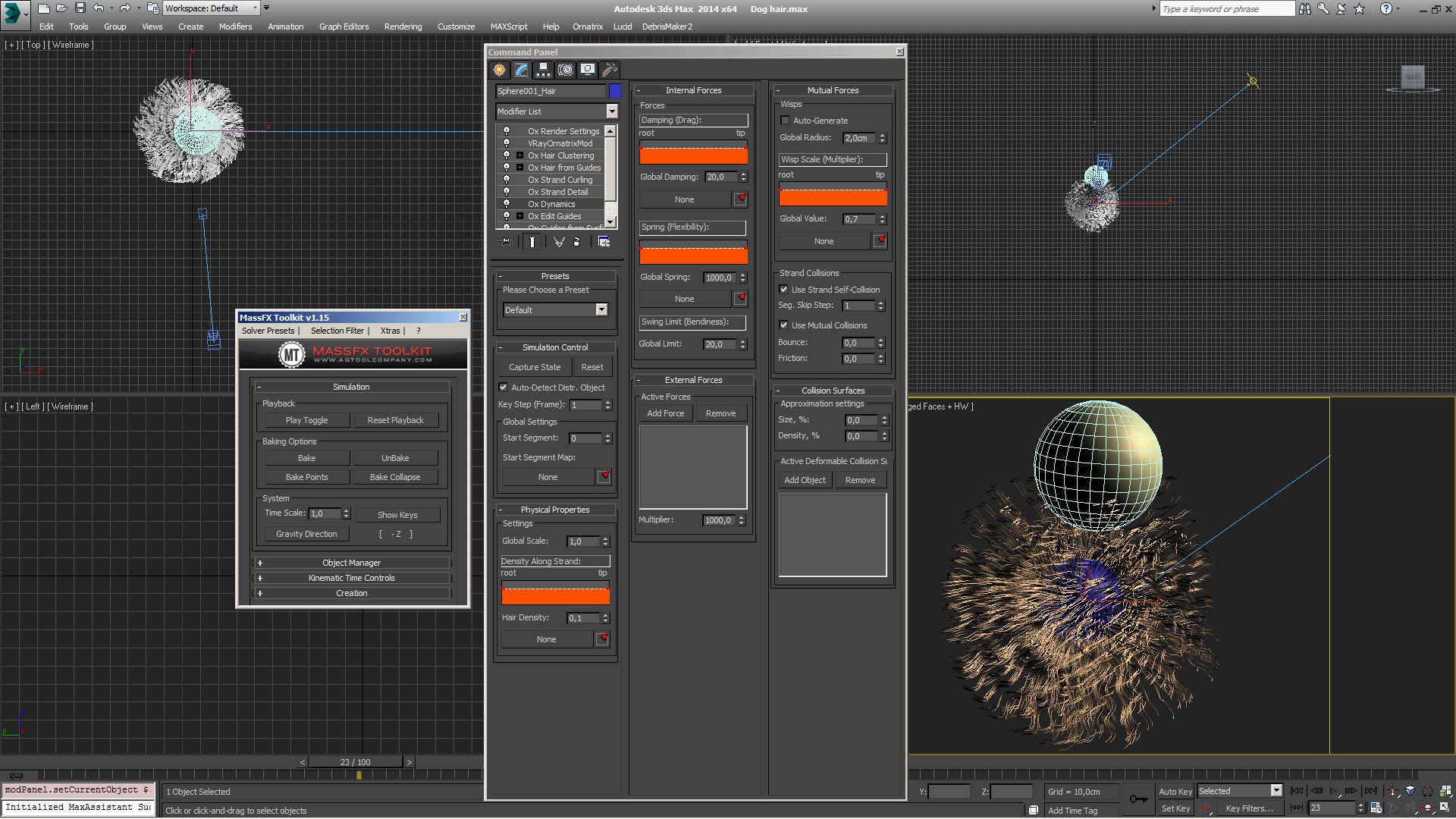Click Make Unique icon below modifier stack

coord(559,242)
